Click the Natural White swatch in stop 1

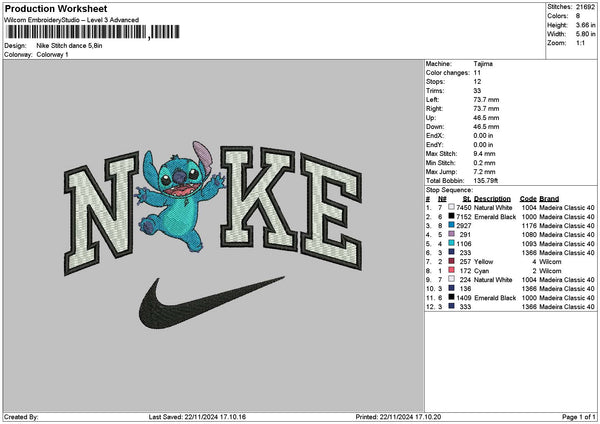coord(452,207)
